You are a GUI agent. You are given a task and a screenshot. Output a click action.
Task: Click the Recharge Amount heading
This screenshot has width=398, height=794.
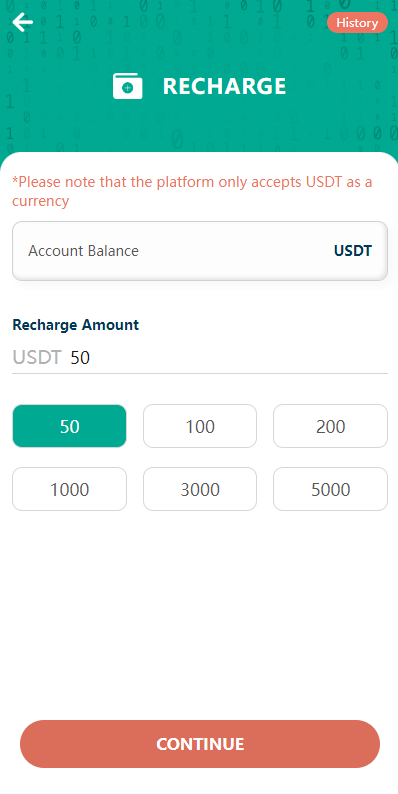pyautogui.click(x=75, y=325)
